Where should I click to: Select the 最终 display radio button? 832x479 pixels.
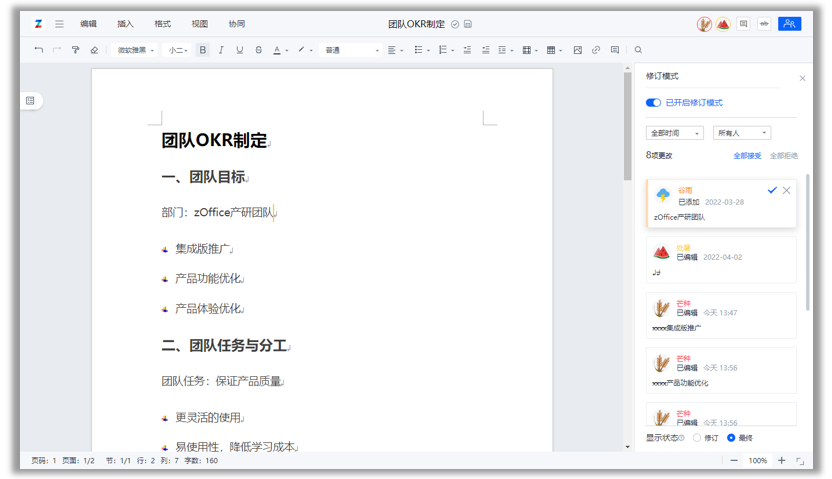(731, 438)
